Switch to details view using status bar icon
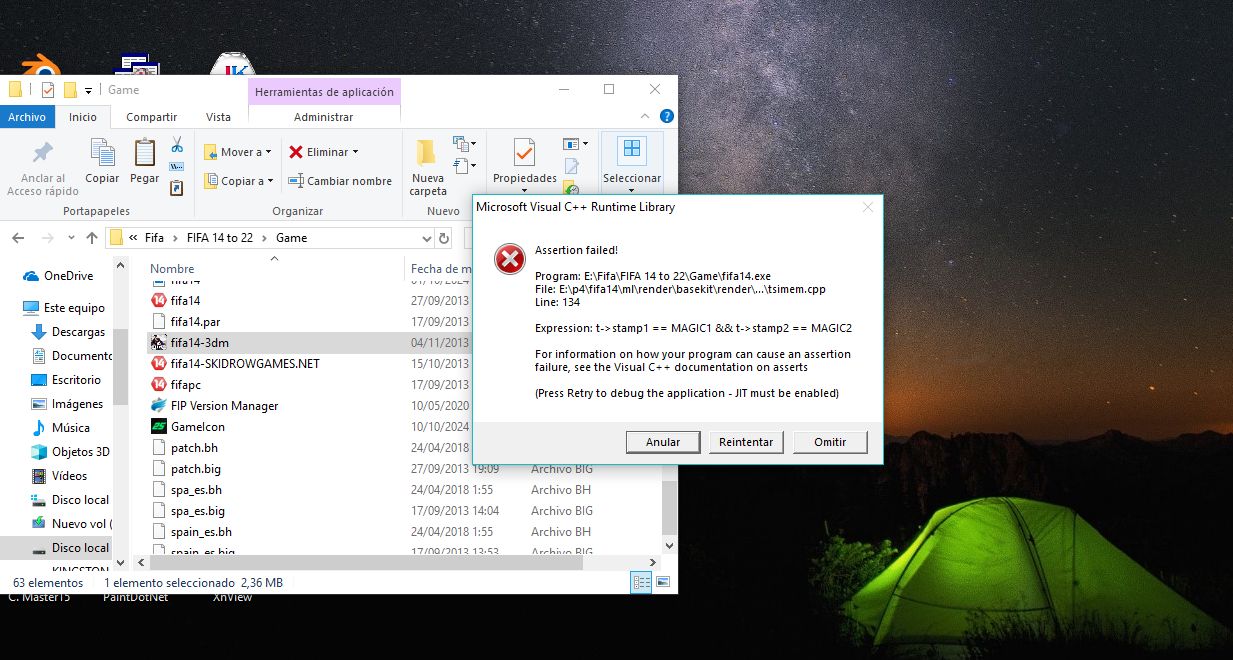This screenshot has width=1233, height=660. pyautogui.click(x=641, y=583)
